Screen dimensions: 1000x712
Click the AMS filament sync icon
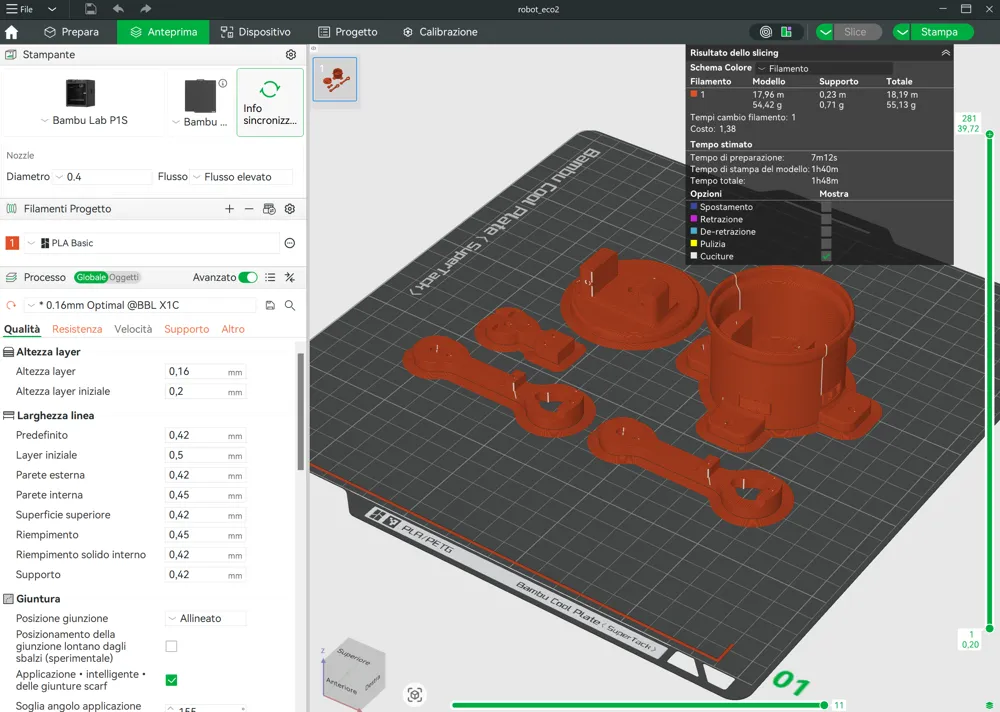pos(269,209)
